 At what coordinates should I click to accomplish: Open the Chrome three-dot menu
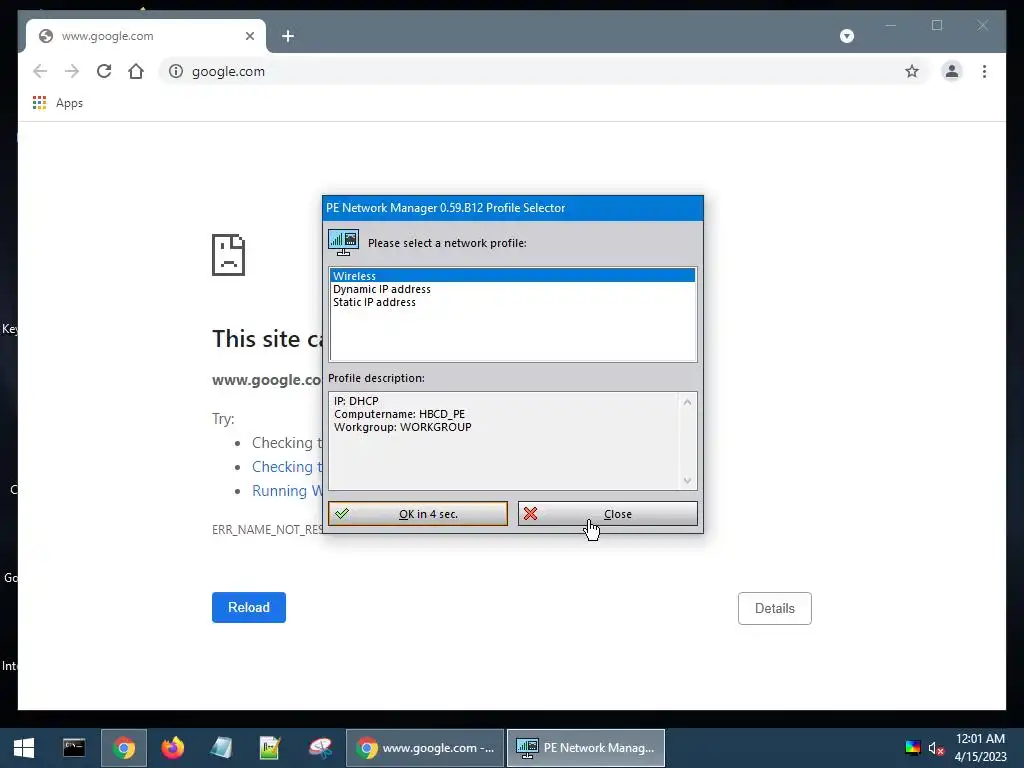coord(984,71)
